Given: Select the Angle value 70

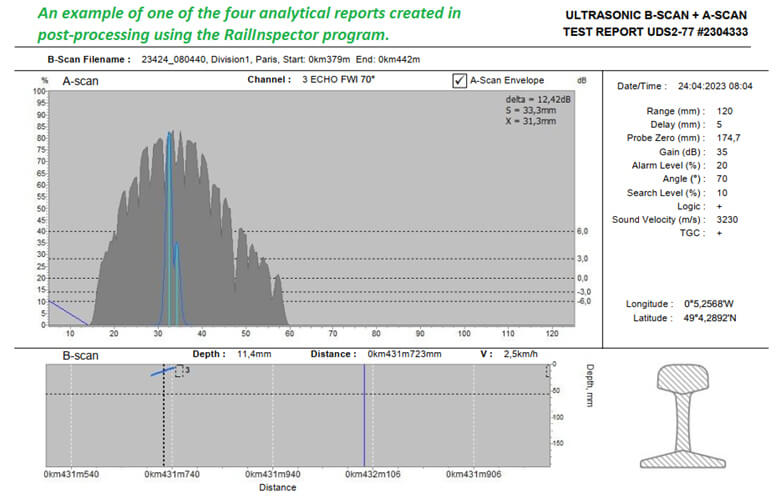Looking at the screenshot, I should tap(722, 179).
